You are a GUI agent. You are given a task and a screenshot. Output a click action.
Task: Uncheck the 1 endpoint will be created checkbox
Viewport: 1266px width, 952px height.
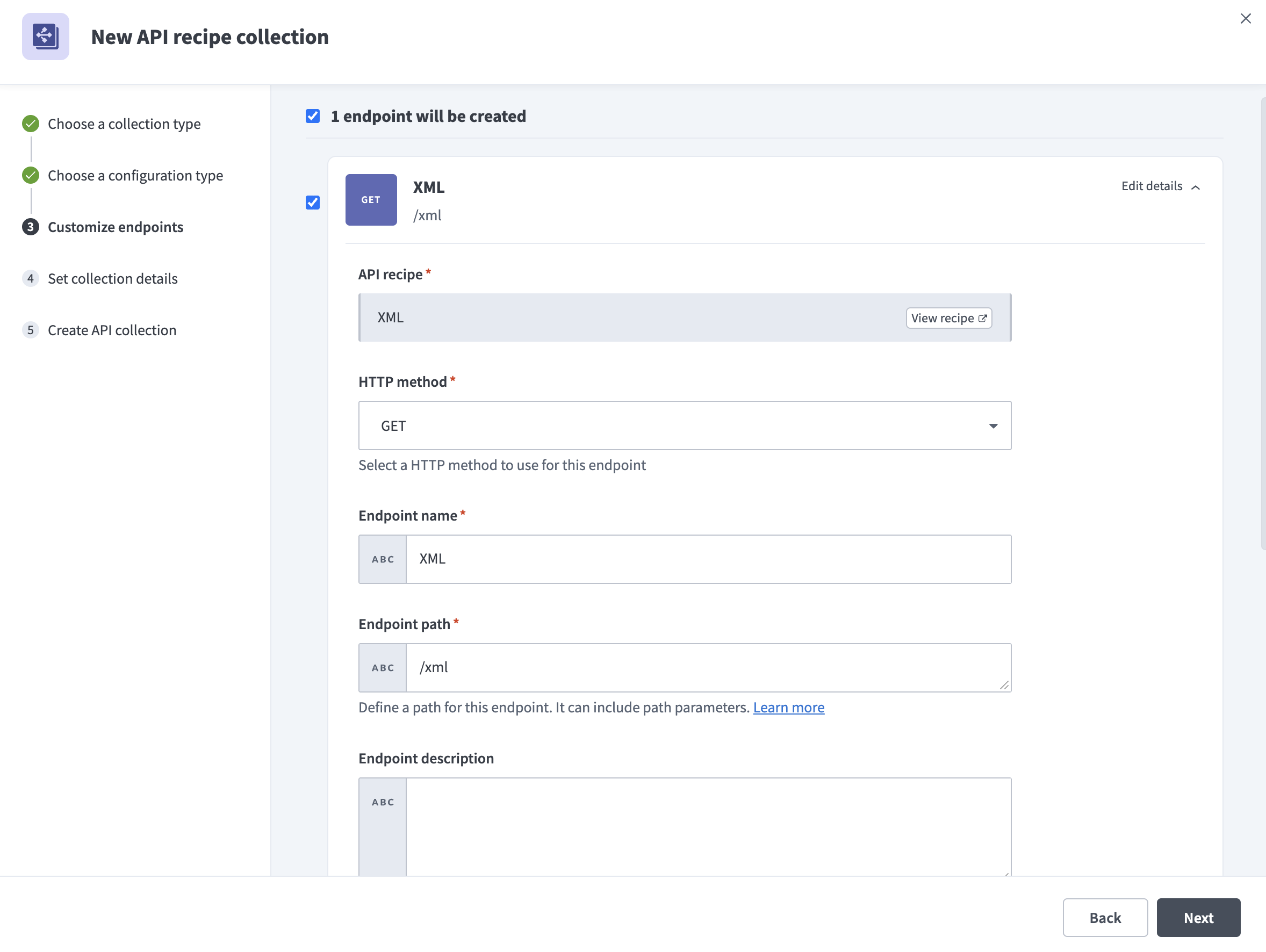[x=313, y=116]
